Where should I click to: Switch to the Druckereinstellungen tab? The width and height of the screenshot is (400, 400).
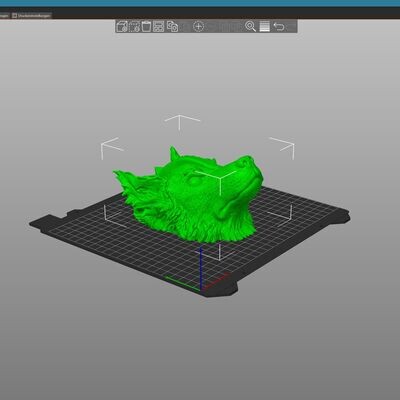[x=32, y=15]
